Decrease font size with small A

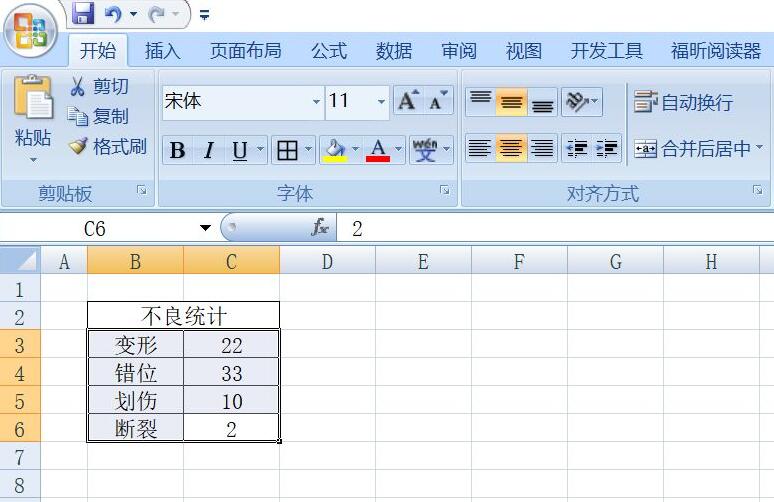click(437, 100)
